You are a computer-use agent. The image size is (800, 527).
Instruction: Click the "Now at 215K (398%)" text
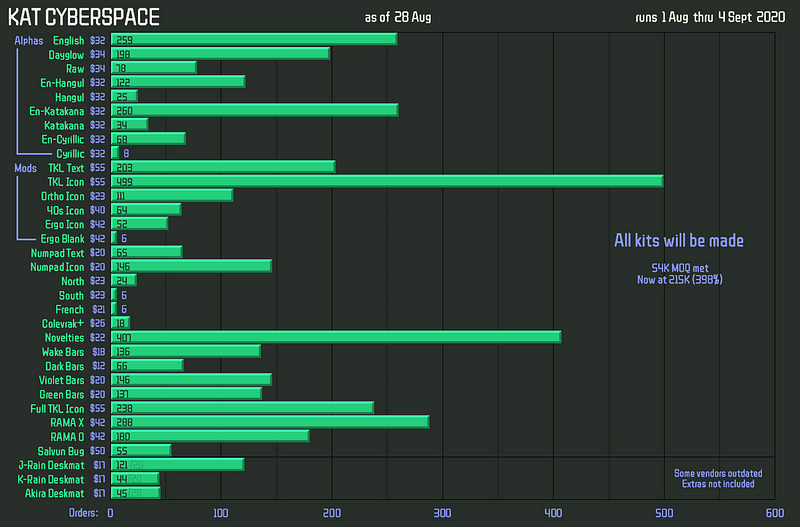click(679, 280)
